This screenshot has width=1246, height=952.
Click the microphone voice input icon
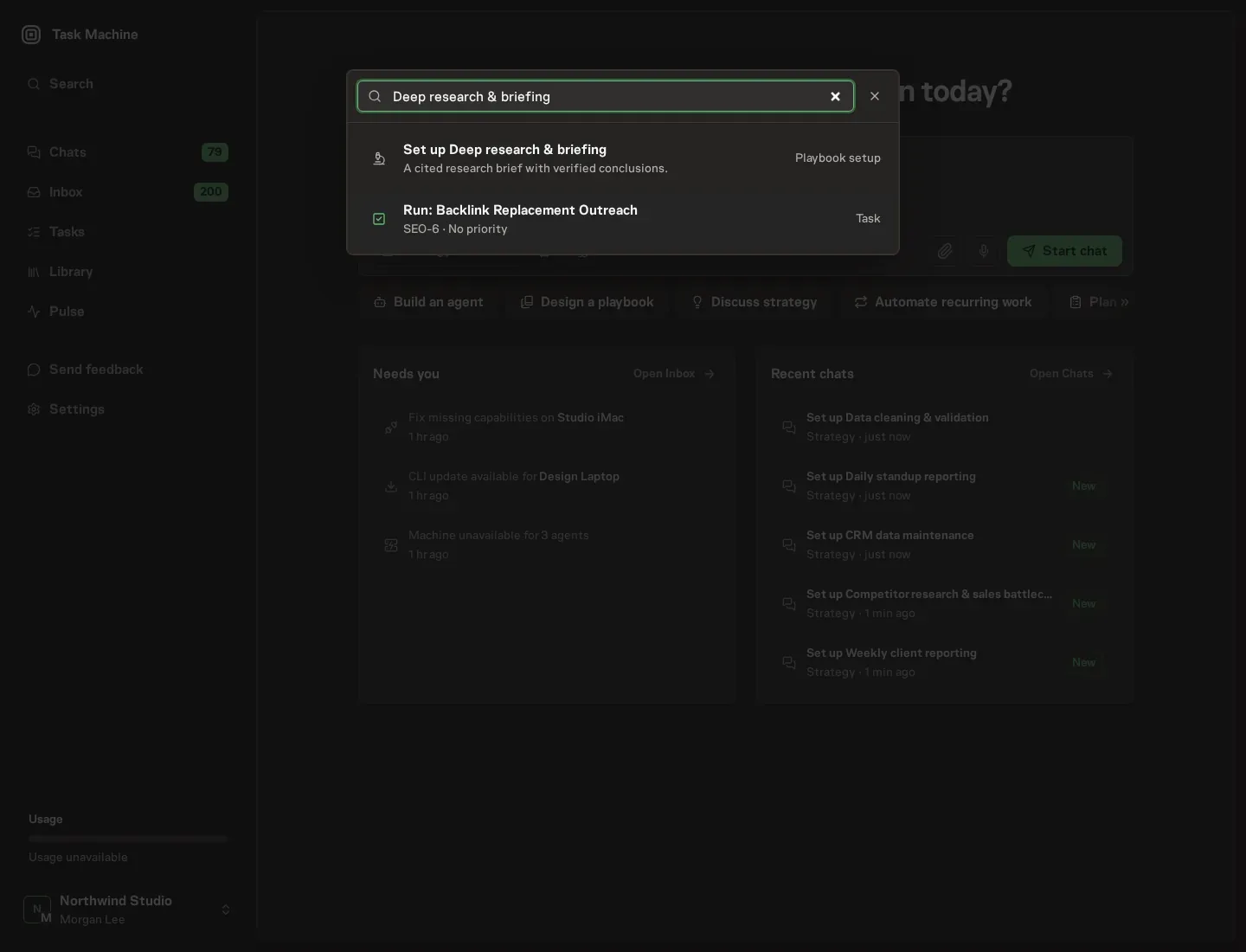984,251
